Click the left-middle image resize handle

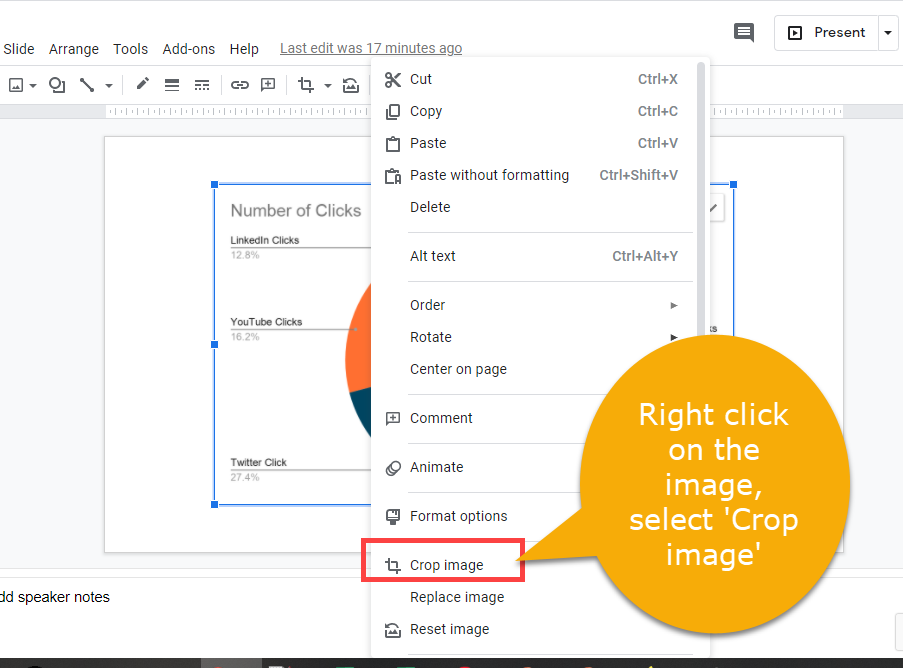pyautogui.click(x=215, y=344)
